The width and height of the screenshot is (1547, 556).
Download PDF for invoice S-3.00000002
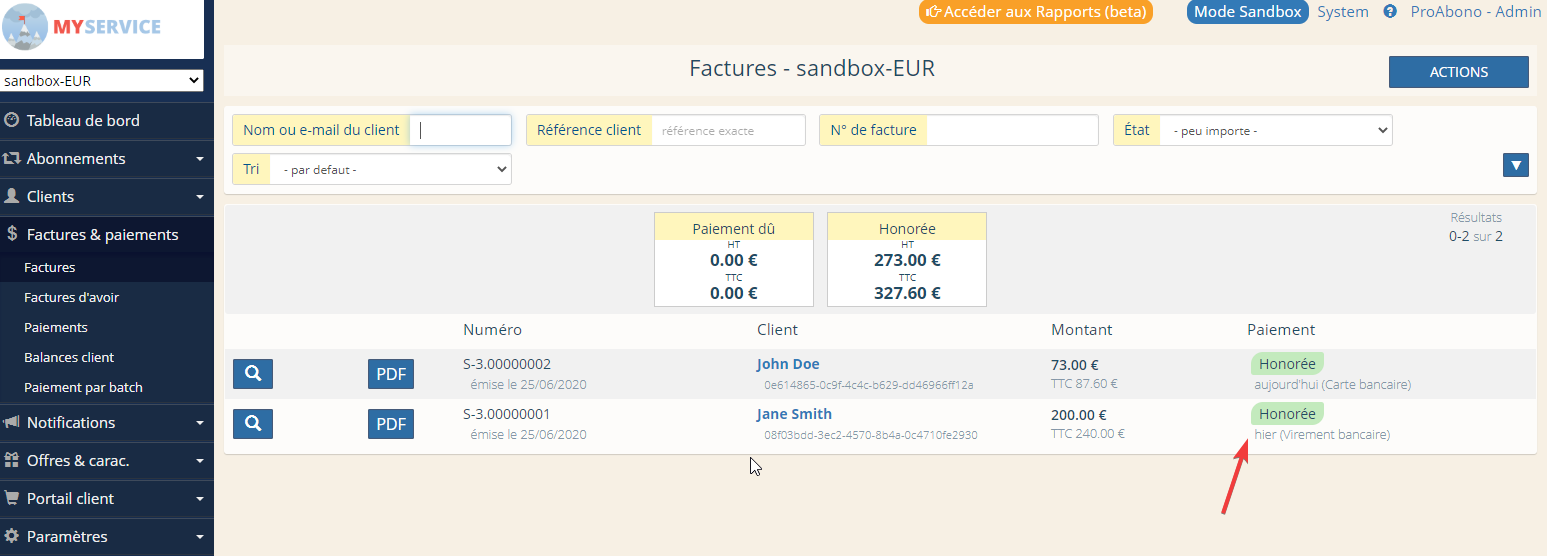[391, 374]
